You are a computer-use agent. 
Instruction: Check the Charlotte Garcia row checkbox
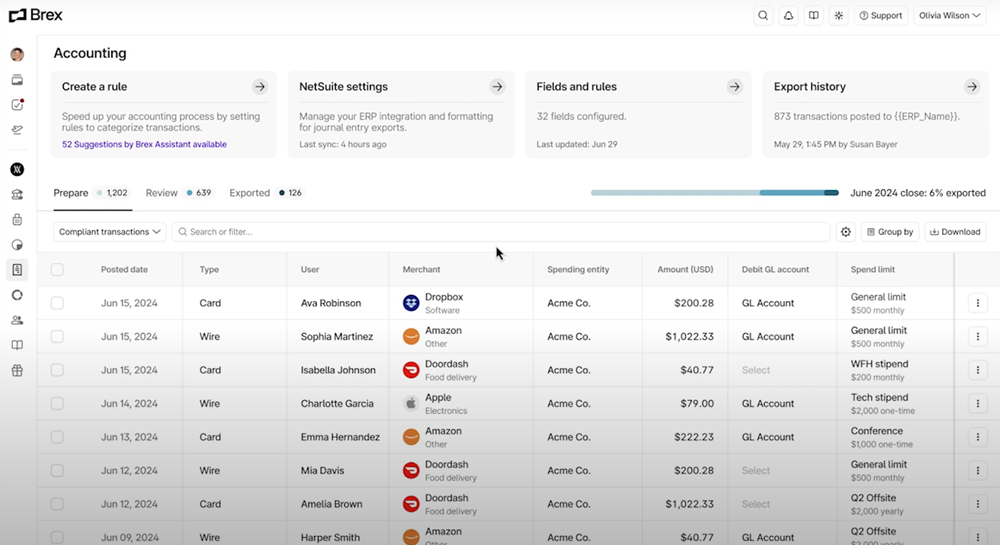point(57,403)
